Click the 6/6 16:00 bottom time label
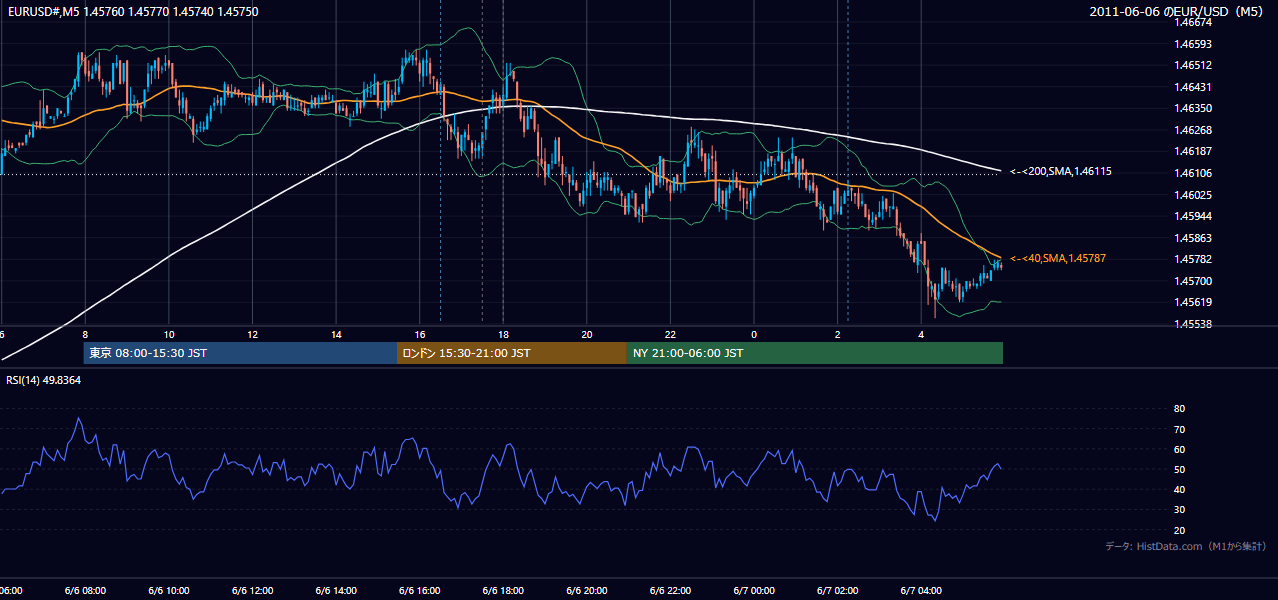 click(x=420, y=590)
